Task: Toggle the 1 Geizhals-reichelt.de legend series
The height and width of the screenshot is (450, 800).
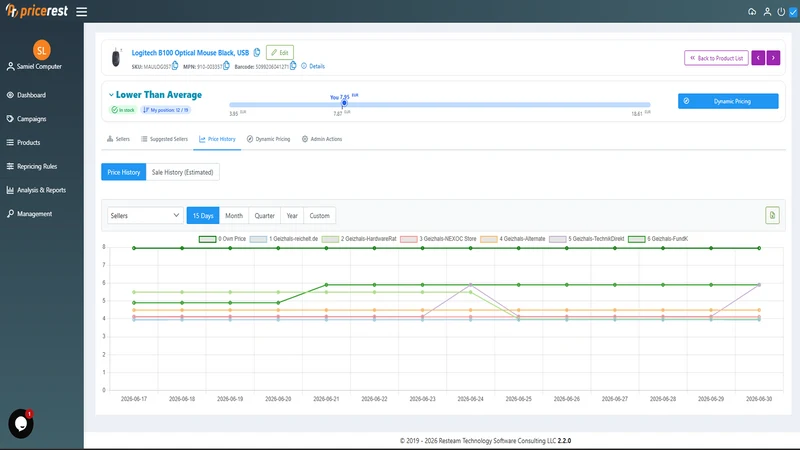Action: 284,239
